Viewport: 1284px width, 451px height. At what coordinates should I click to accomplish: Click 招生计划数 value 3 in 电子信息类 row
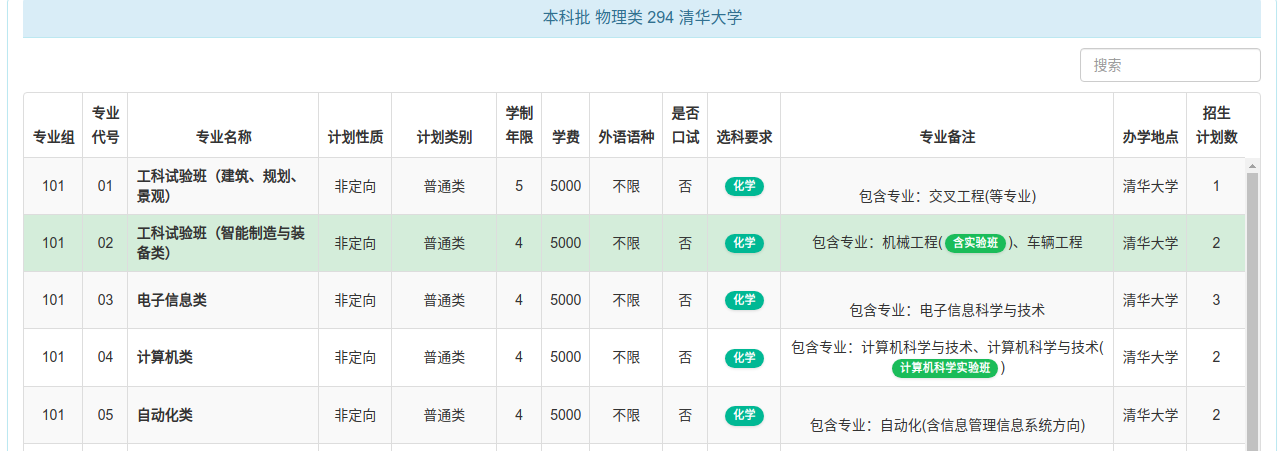click(x=1217, y=300)
